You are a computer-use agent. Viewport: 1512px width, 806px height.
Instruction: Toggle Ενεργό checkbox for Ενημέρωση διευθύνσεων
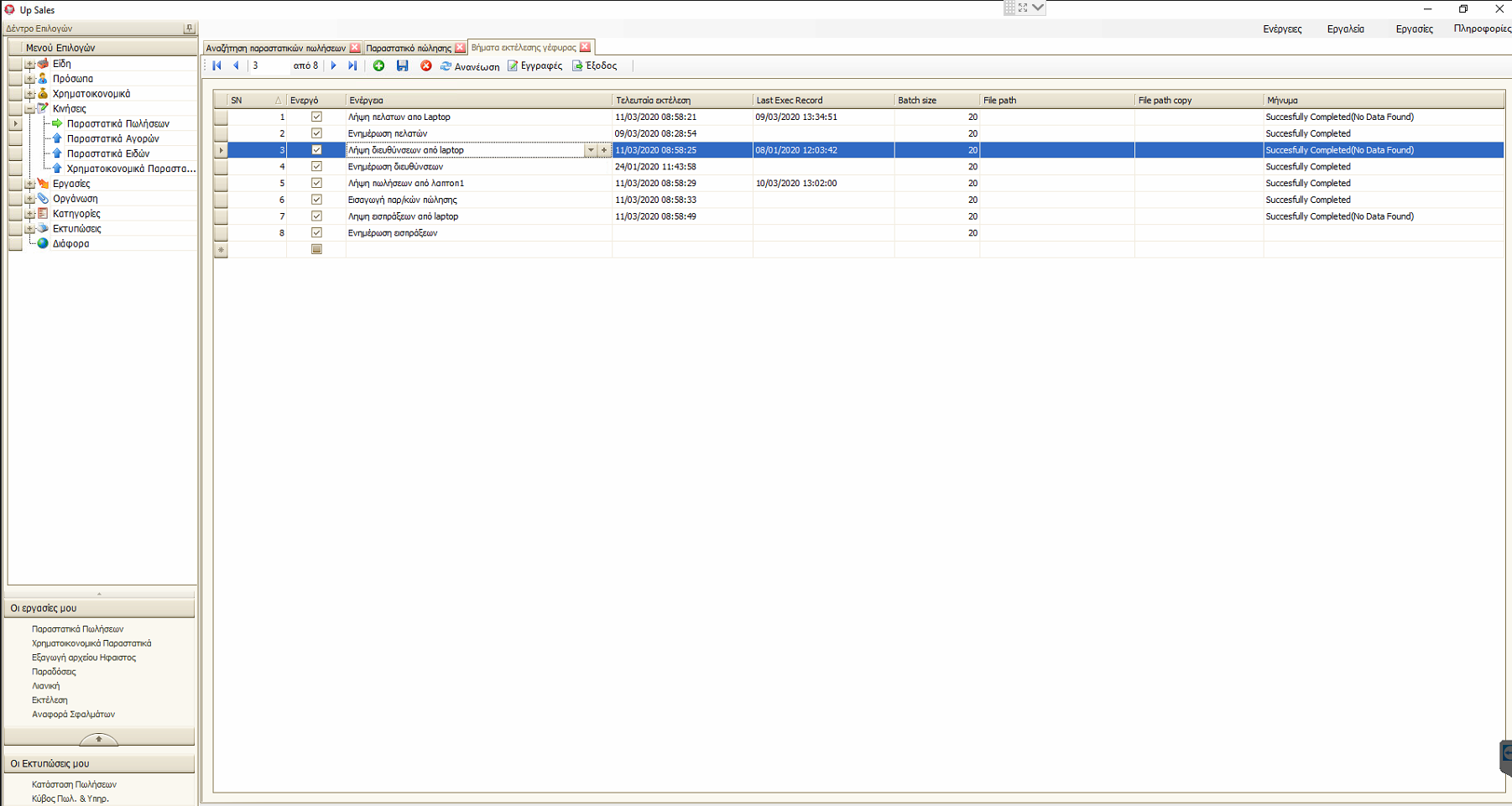316,166
